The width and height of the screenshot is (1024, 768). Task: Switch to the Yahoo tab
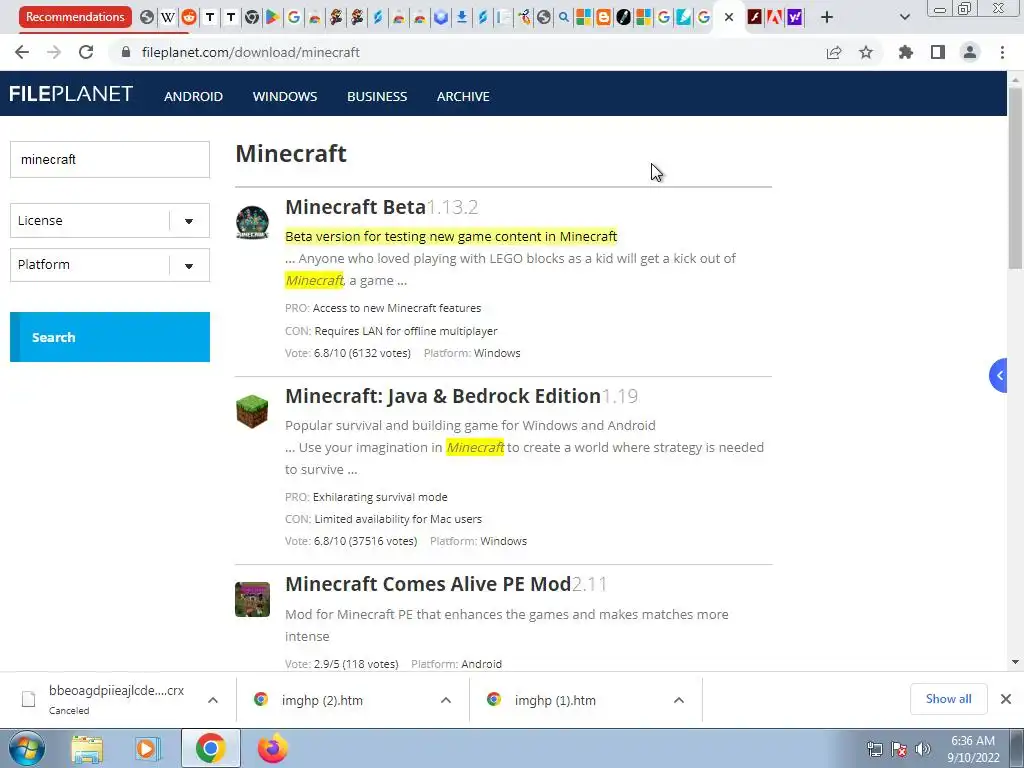pos(795,17)
